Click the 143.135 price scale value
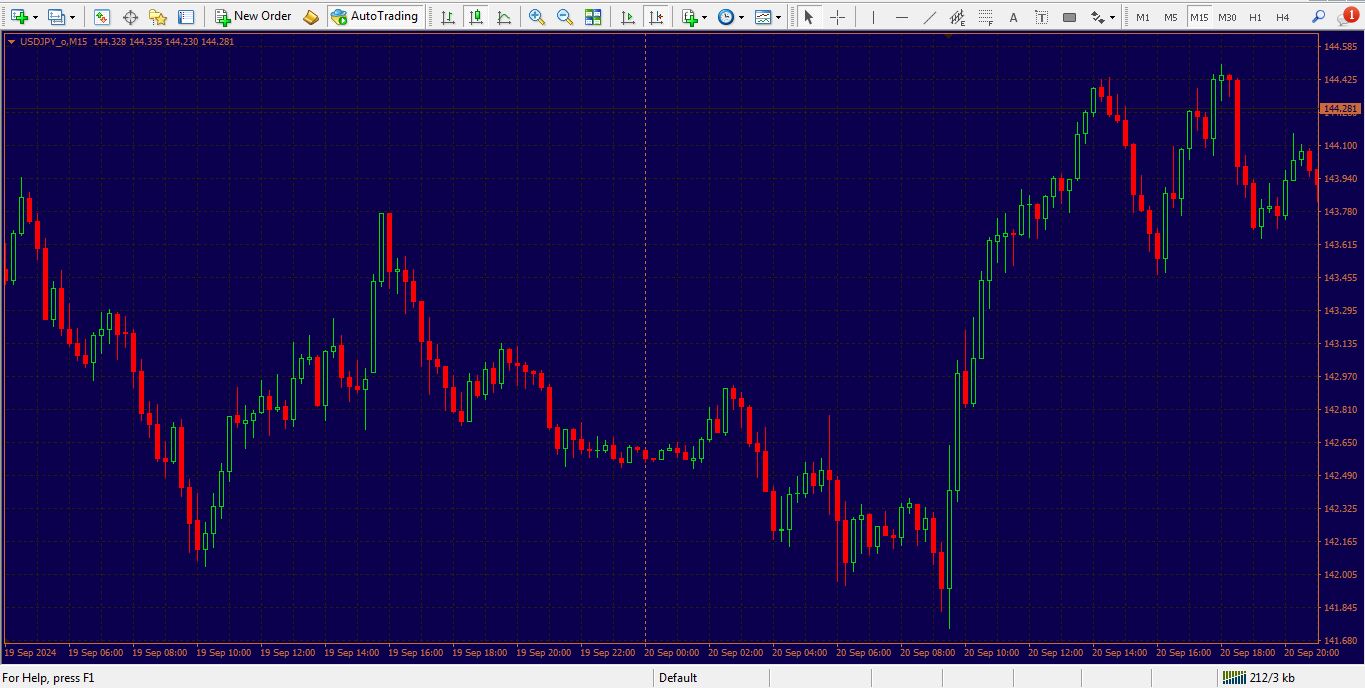 click(x=1340, y=344)
